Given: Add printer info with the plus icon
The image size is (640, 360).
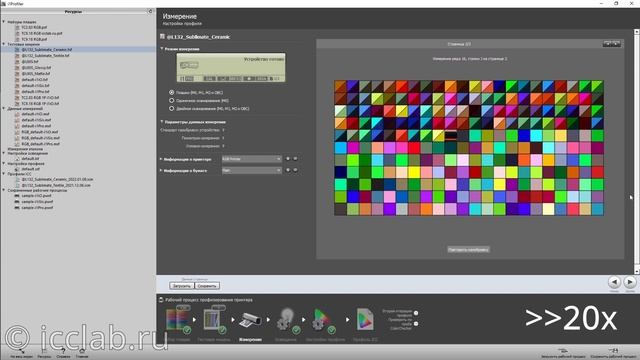Looking at the screenshot, I should point(288,159).
